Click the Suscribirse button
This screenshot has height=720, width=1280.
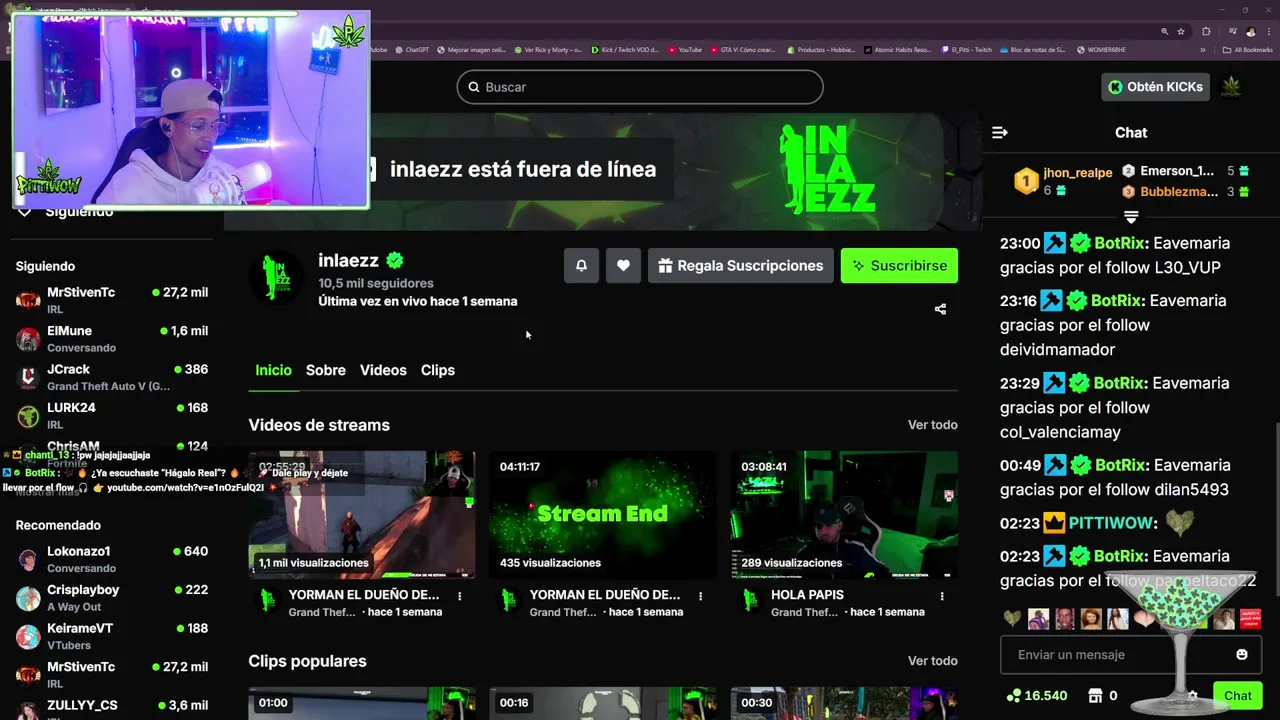pos(899,266)
